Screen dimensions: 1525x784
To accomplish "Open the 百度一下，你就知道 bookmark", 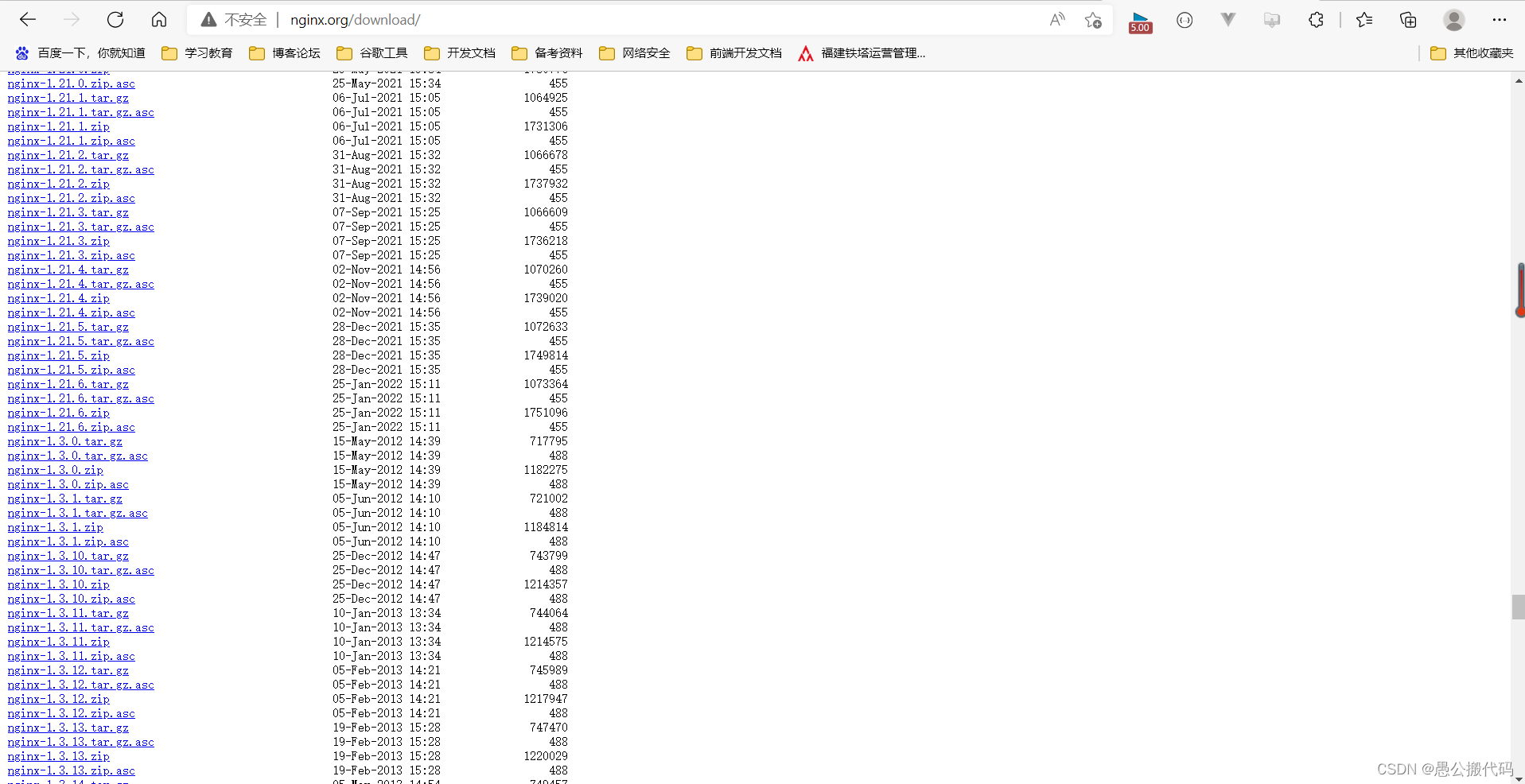I will [80, 53].
